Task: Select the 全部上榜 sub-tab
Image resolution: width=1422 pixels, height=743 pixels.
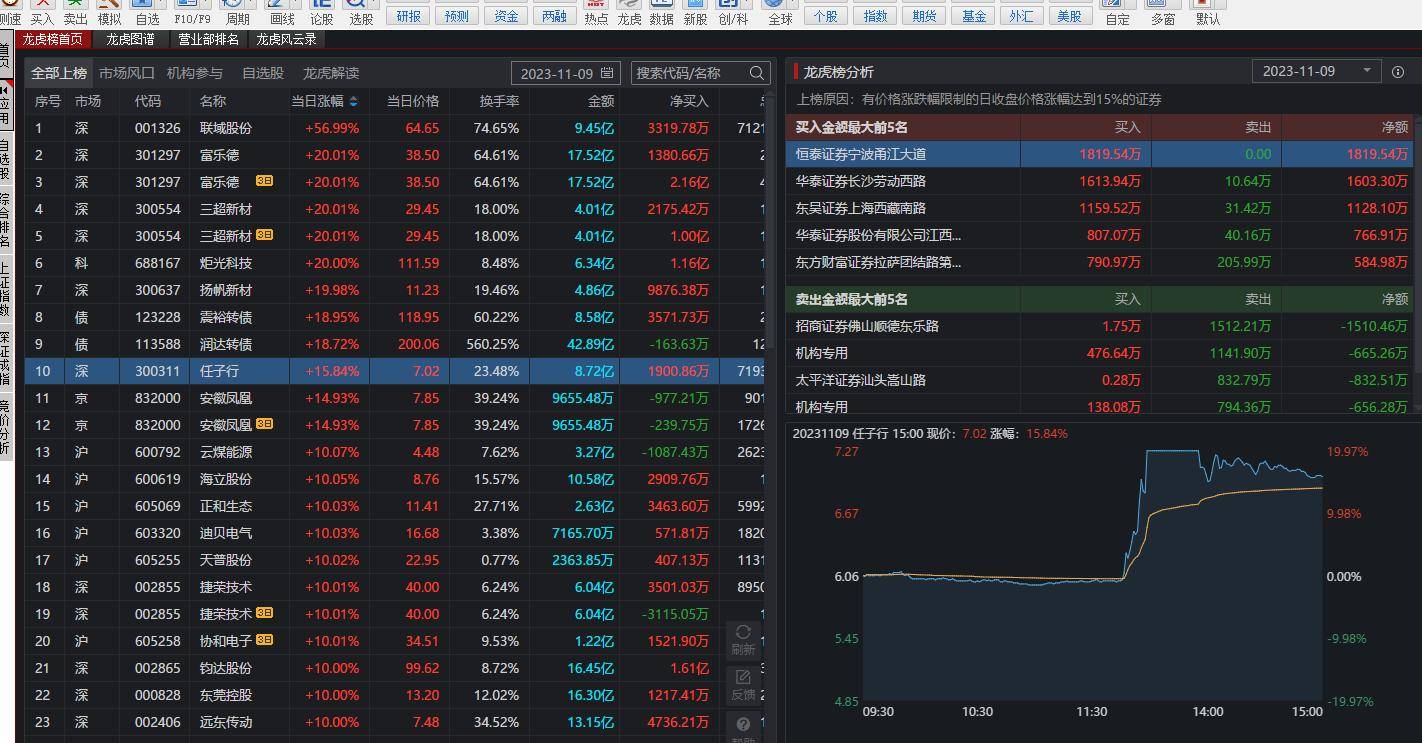Action: click(x=59, y=73)
